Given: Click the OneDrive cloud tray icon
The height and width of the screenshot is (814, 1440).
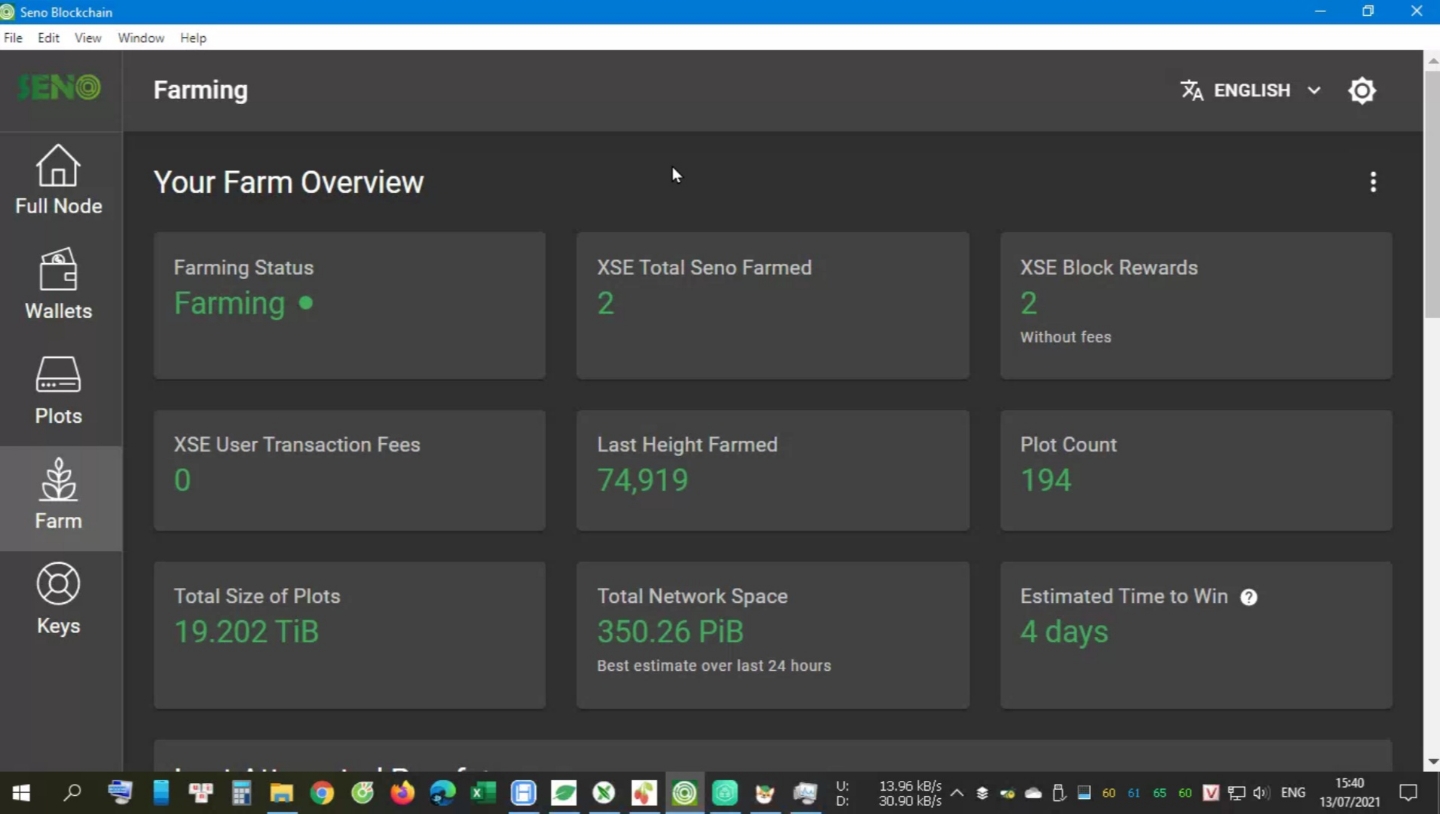Looking at the screenshot, I should point(1033,794).
